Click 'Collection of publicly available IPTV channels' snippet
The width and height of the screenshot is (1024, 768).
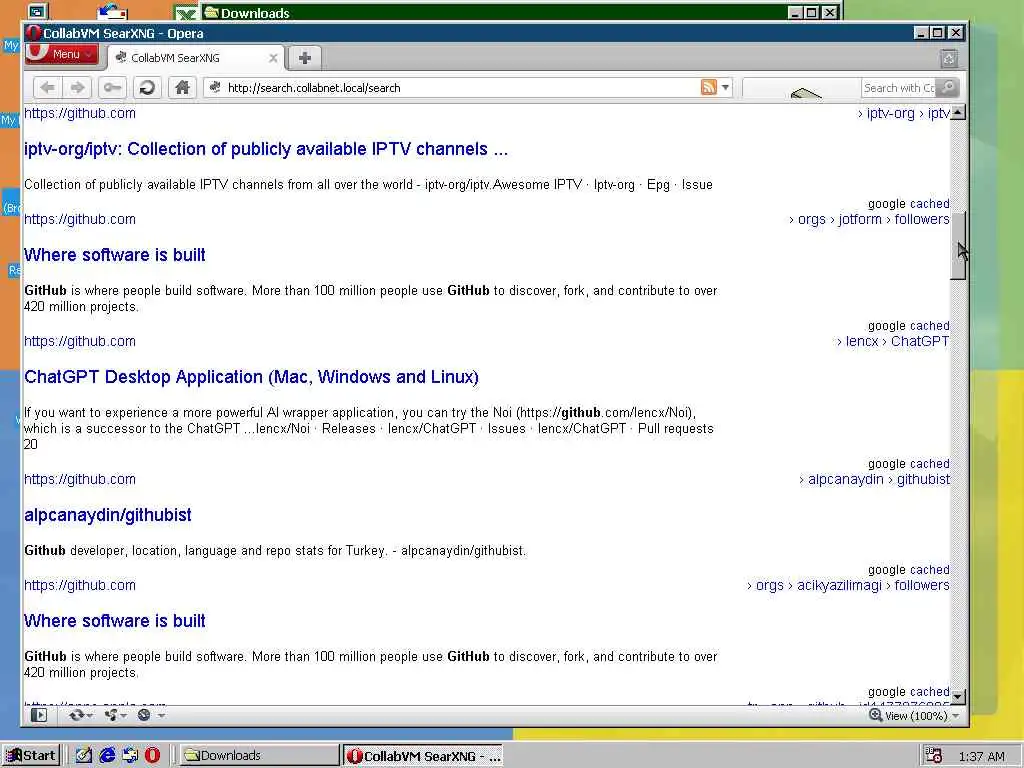pyautogui.click(x=368, y=185)
